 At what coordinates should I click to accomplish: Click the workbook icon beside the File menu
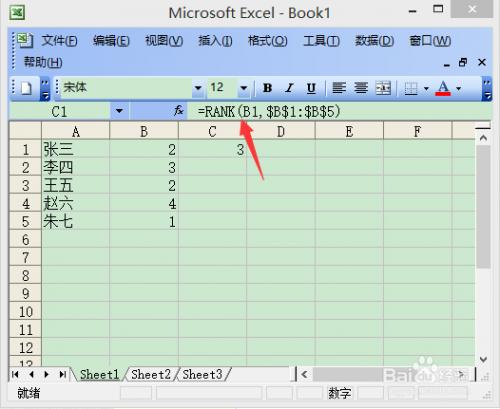[x=25, y=40]
